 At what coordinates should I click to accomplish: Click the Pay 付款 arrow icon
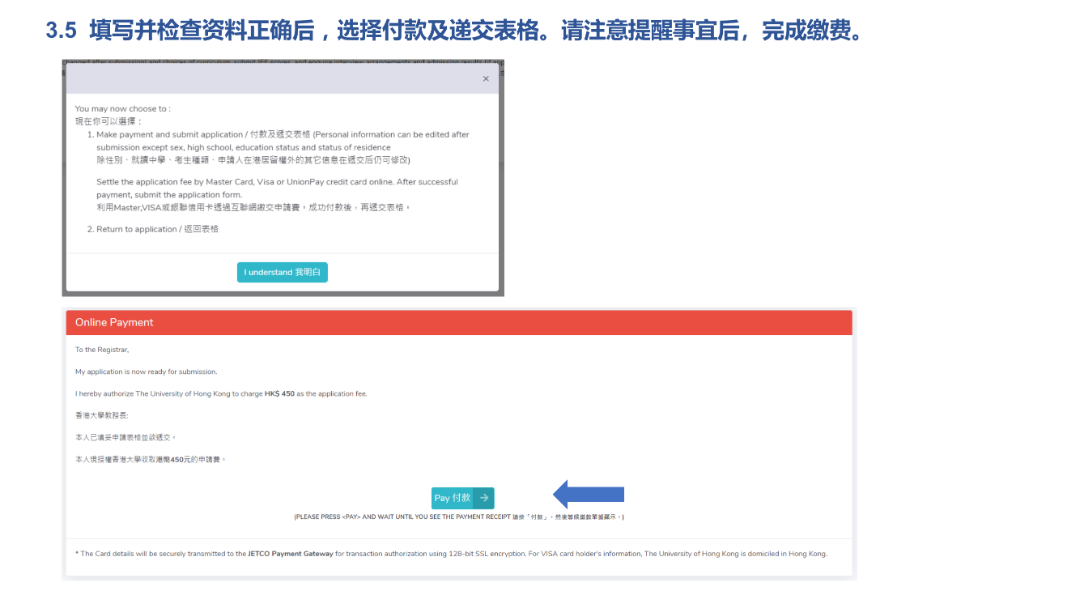484,497
